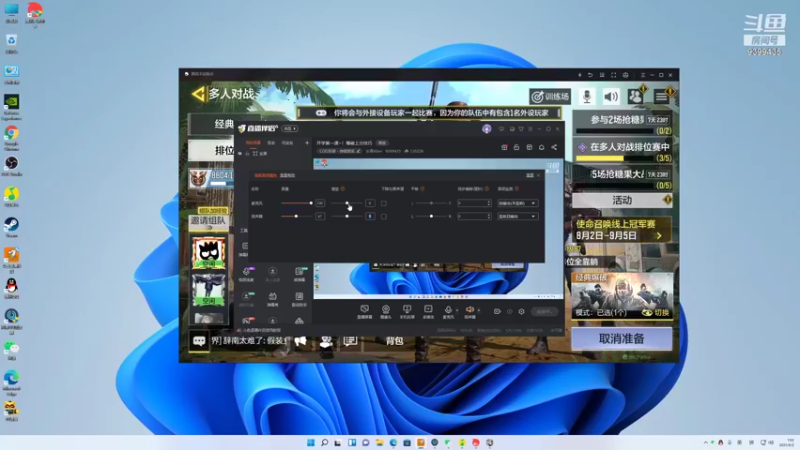This screenshot has width=800, height=450.
Task: Click the gain help info icon
Action: click(342, 189)
